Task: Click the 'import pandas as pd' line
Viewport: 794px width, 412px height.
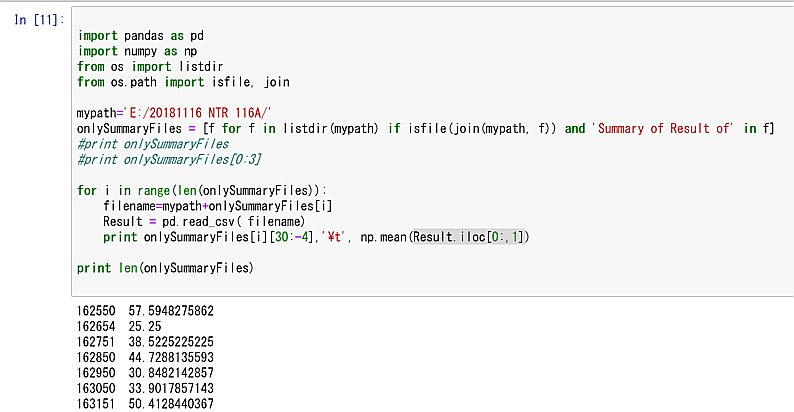Action: 140,36
